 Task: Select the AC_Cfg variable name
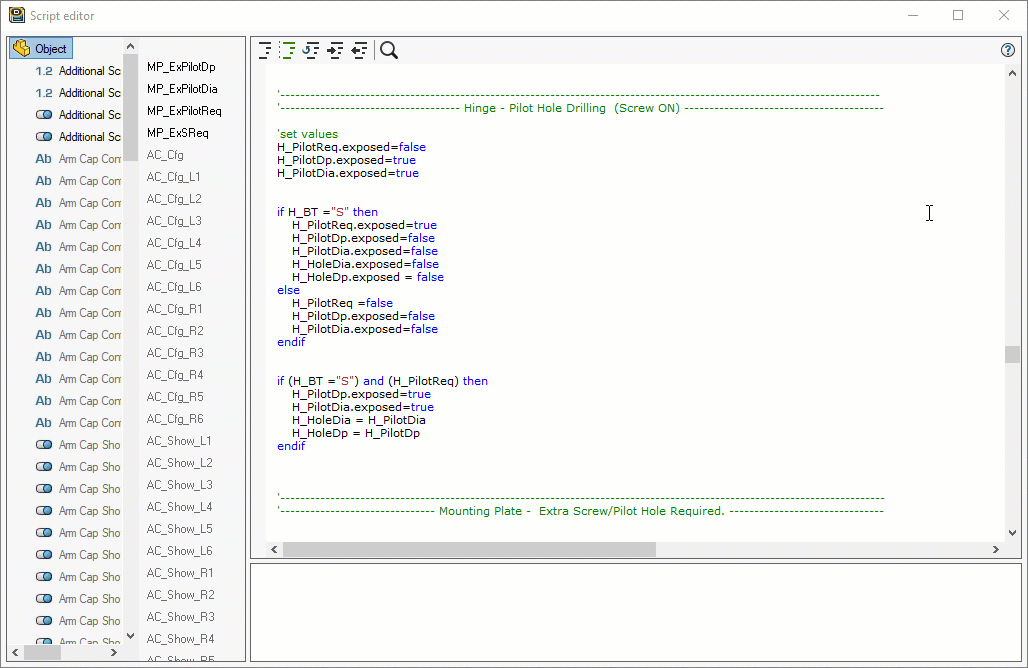(165, 155)
